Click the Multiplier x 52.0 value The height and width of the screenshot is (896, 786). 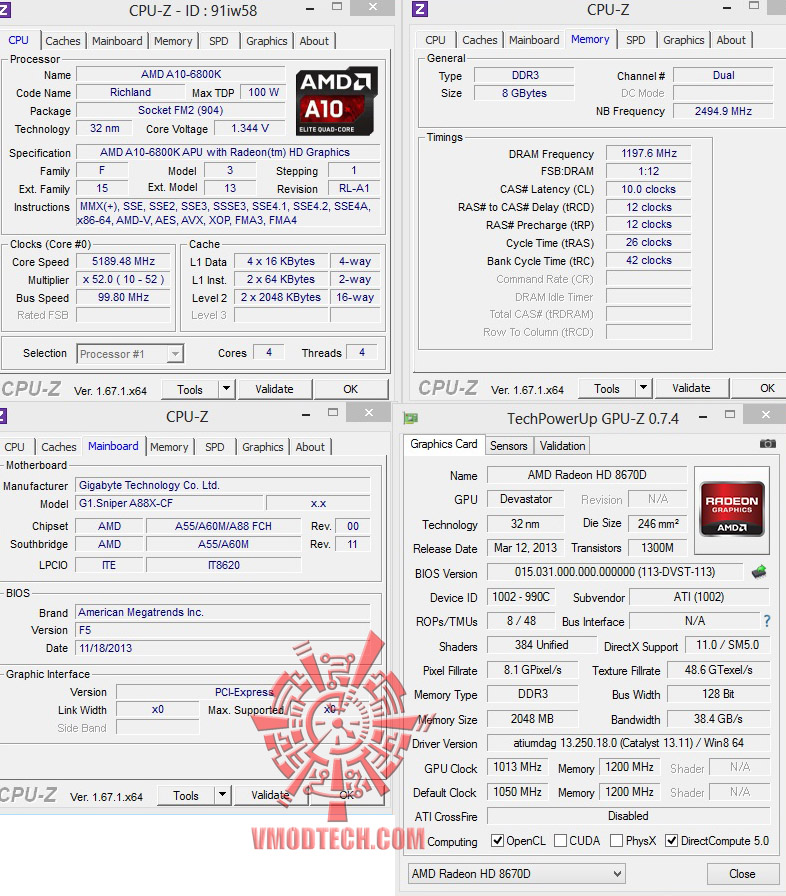pos(123,279)
